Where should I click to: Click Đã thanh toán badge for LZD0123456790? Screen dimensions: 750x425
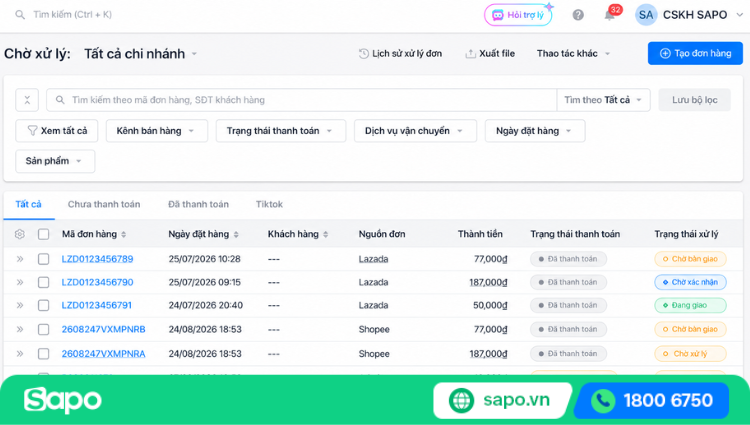tap(568, 282)
